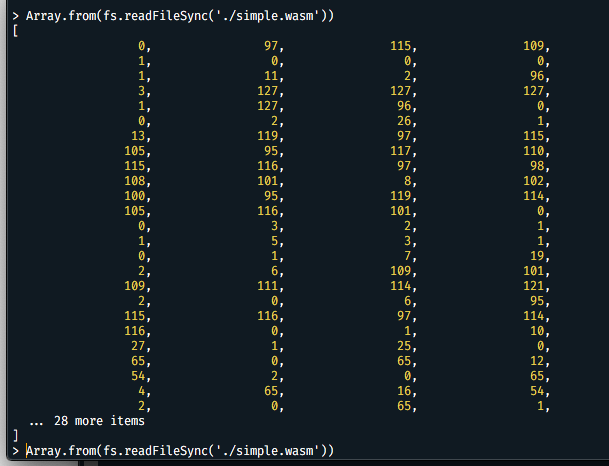Click the number 102 in the output
Viewport: 609px width, 466px height.
pyautogui.click(x=536, y=180)
